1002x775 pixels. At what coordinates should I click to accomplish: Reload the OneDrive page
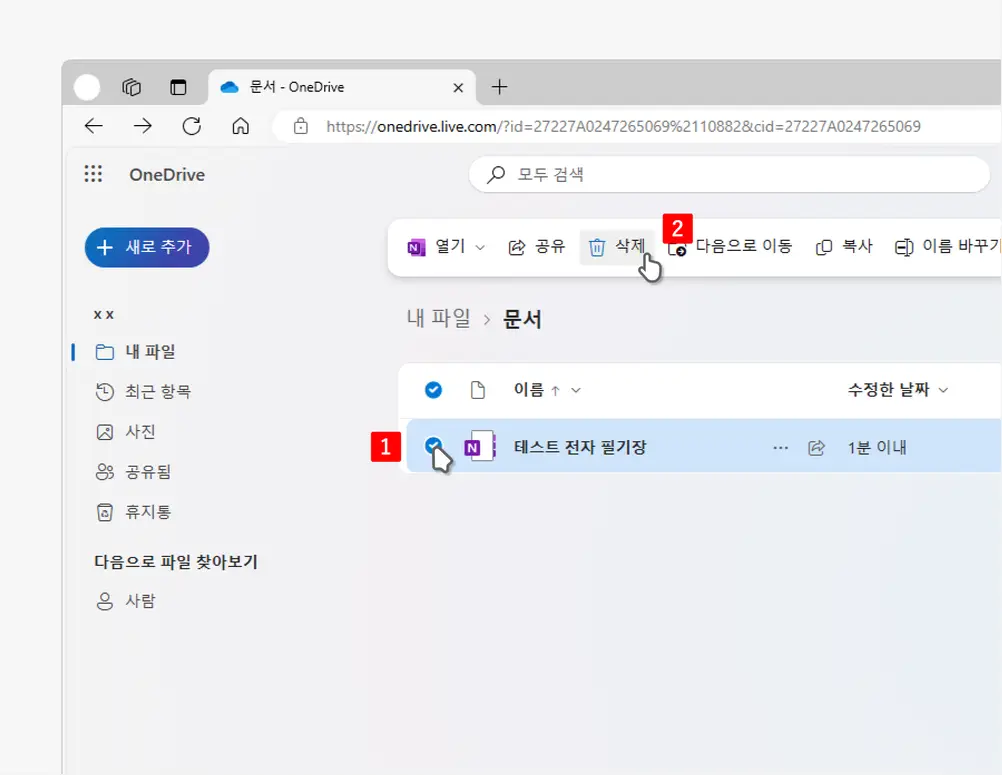(192, 126)
